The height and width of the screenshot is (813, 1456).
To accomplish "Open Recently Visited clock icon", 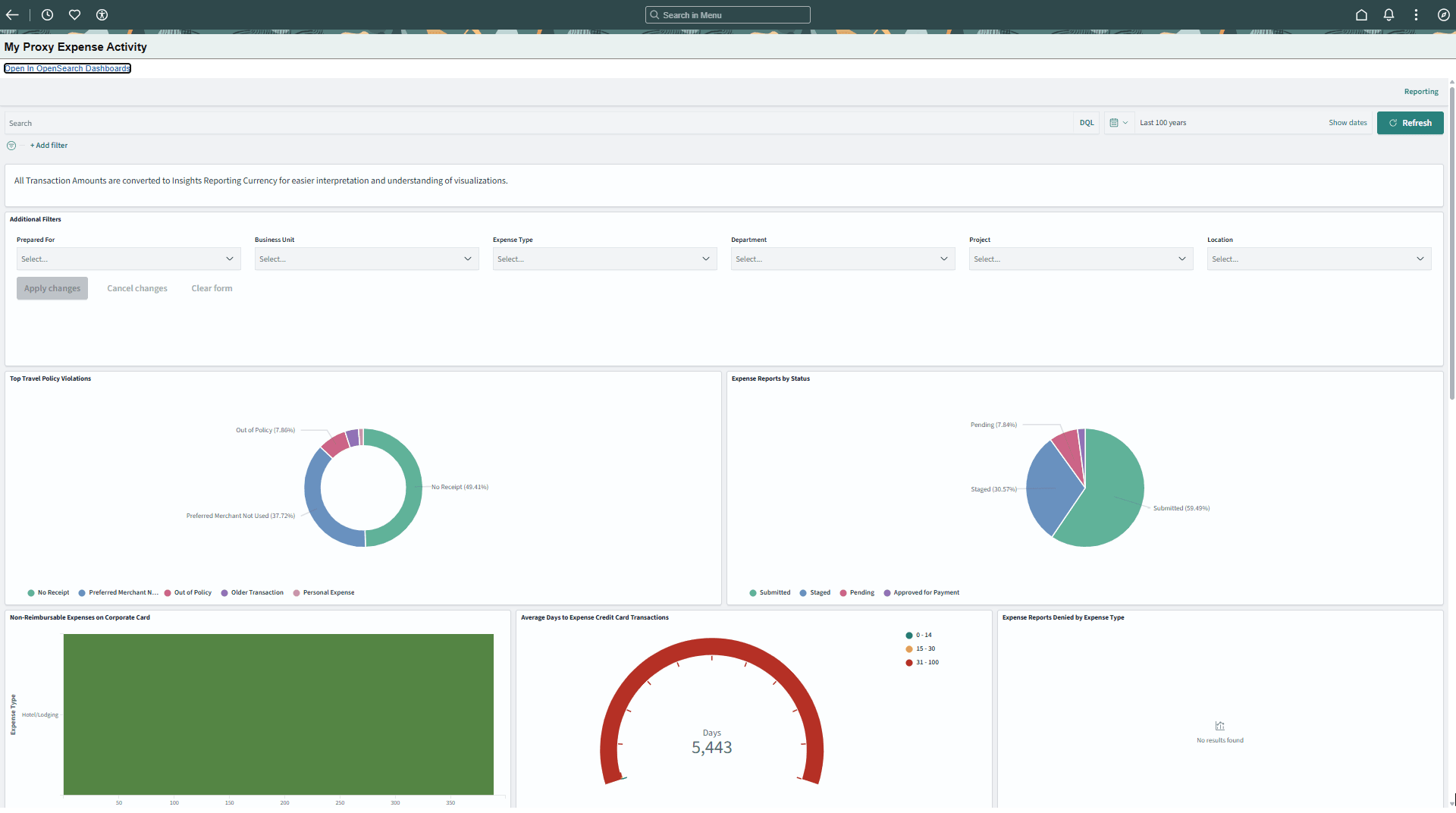I will click(x=47, y=14).
